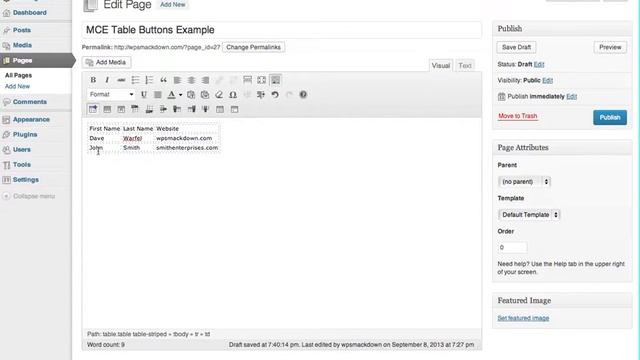The width and height of the screenshot is (640, 360).
Task: Switch to the Visual editor tab
Action: pyautogui.click(x=441, y=66)
